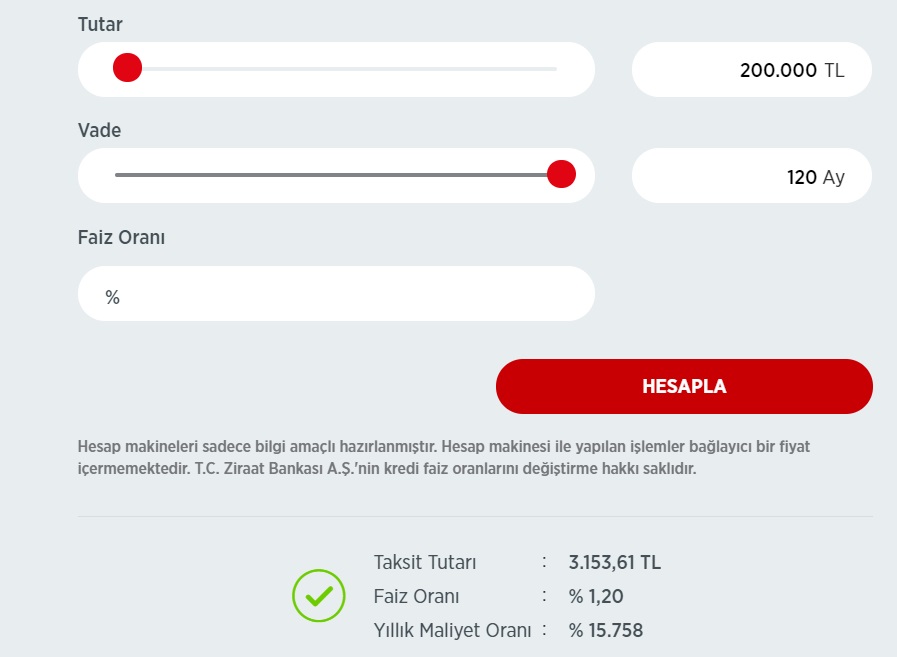Click the middle of the Tutar slider track

tap(336, 69)
